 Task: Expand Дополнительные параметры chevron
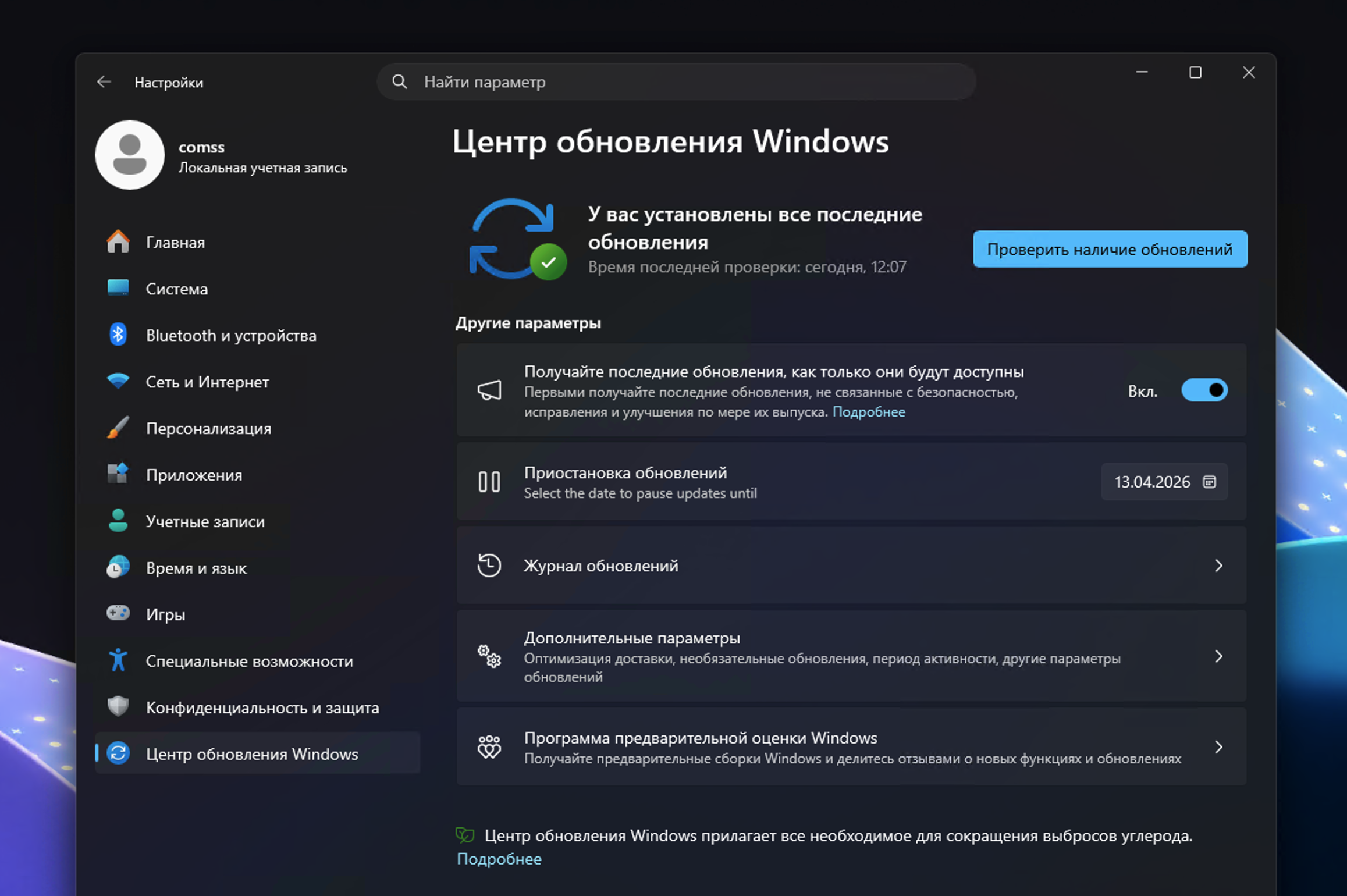coord(1218,656)
